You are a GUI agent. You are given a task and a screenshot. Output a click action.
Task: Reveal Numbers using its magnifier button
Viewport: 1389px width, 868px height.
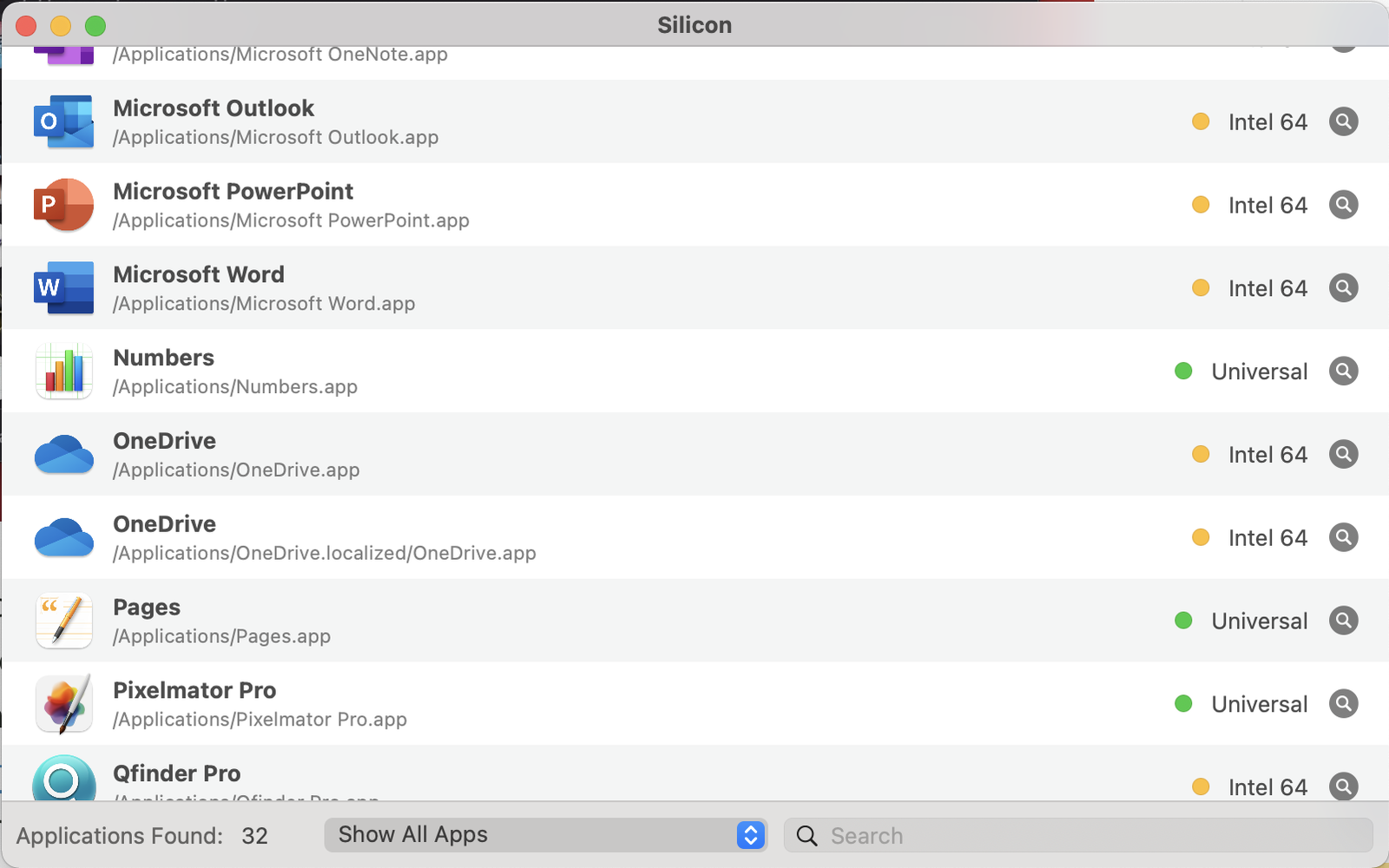click(x=1343, y=372)
